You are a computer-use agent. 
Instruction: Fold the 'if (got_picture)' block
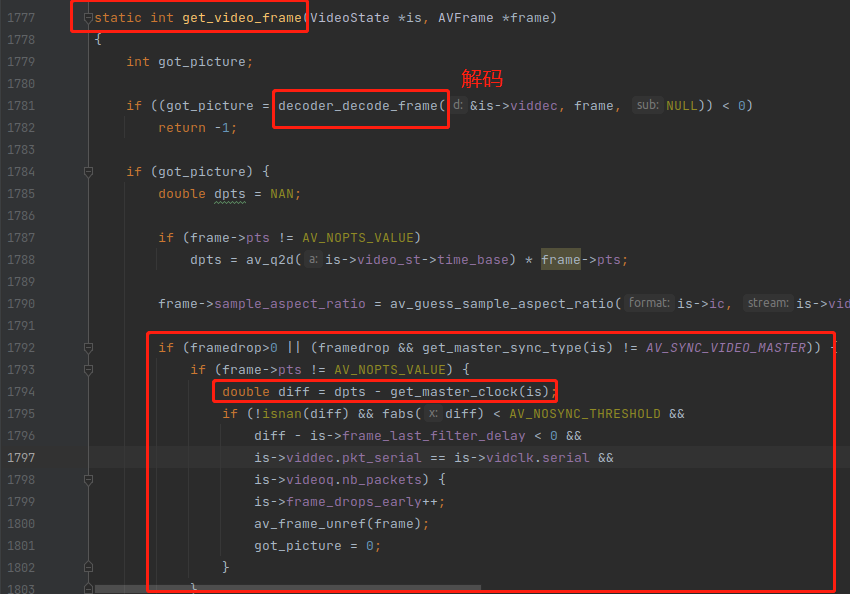tap(88, 172)
